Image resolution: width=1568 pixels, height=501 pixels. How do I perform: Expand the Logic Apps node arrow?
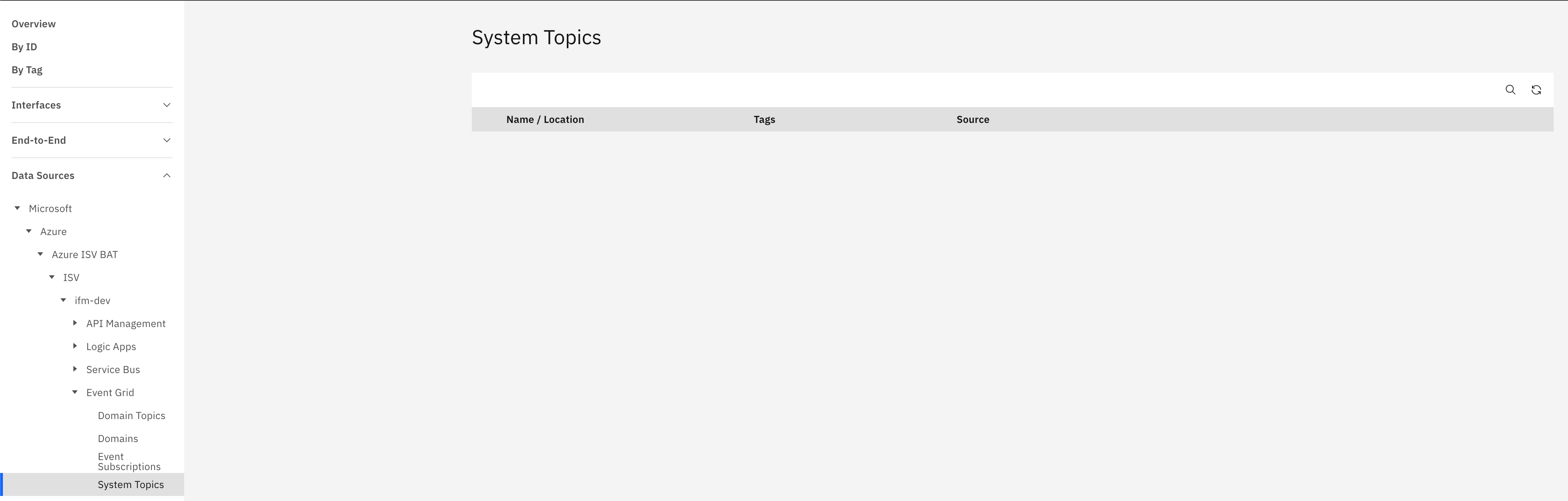(x=75, y=346)
